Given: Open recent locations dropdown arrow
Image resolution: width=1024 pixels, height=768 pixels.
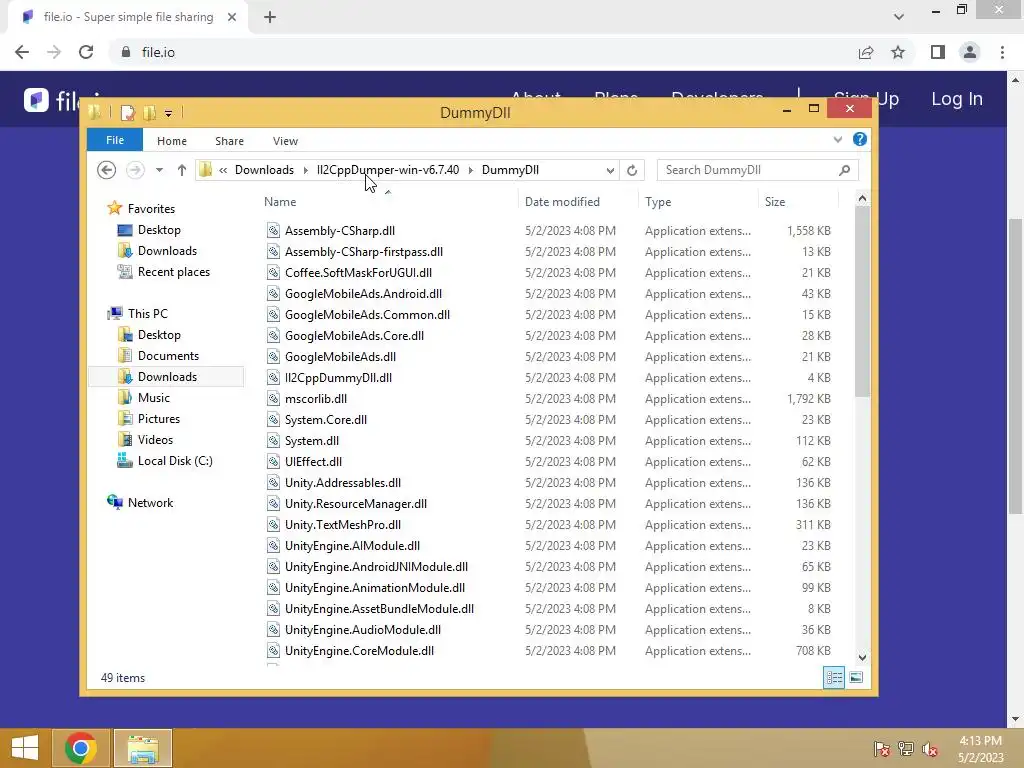Looking at the screenshot, I should click(159, 170).
